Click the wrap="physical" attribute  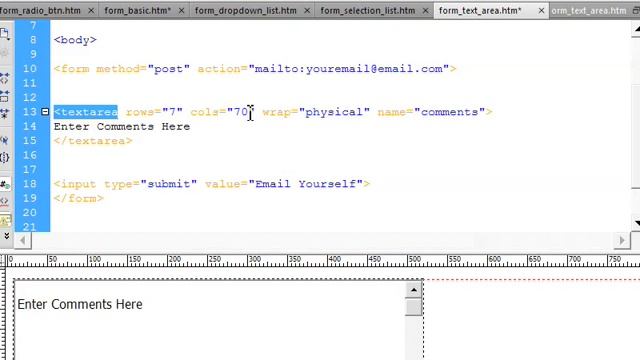coord(316,112)
